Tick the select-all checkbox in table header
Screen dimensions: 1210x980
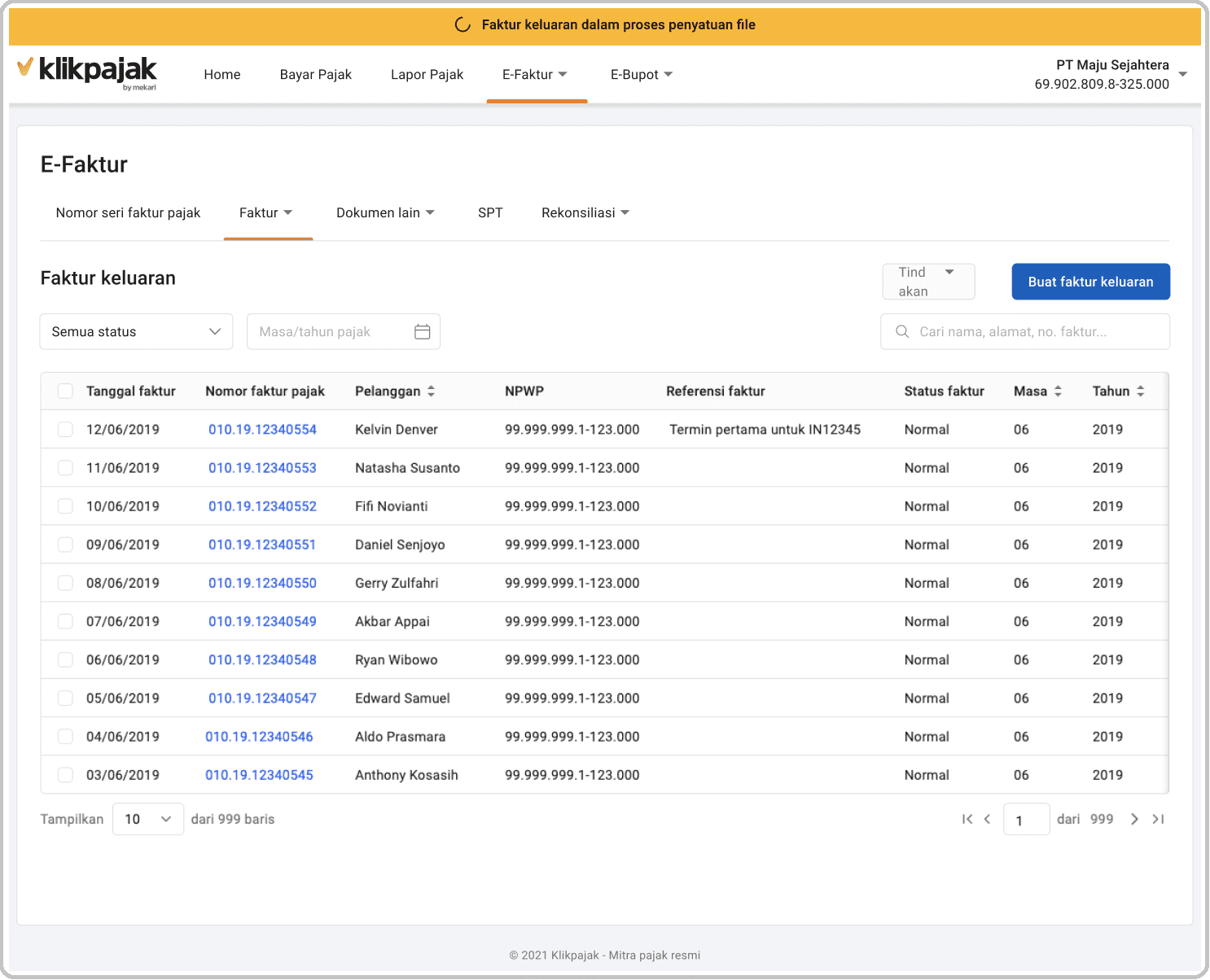point(65,391)
